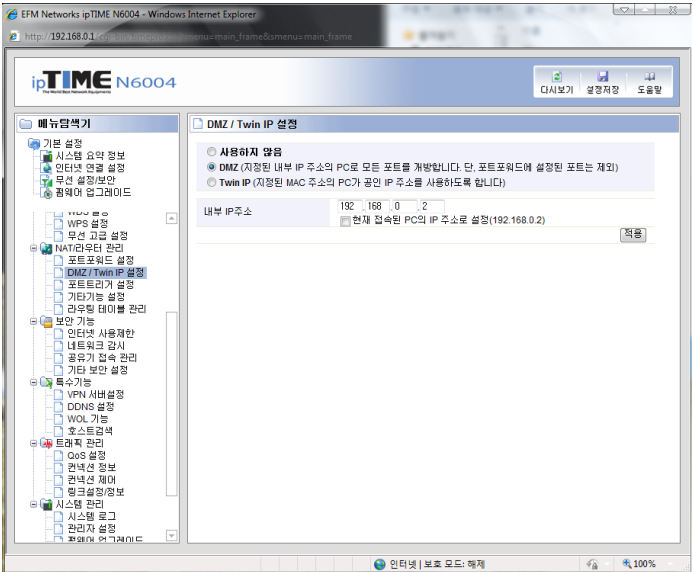Open the 도움말 help icon

tap(650, 76)
